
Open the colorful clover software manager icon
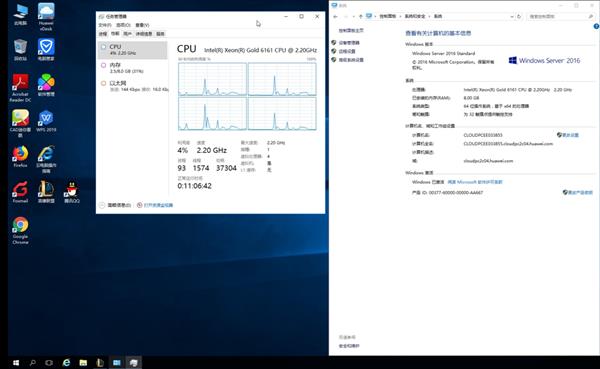[x=46, y=85]
